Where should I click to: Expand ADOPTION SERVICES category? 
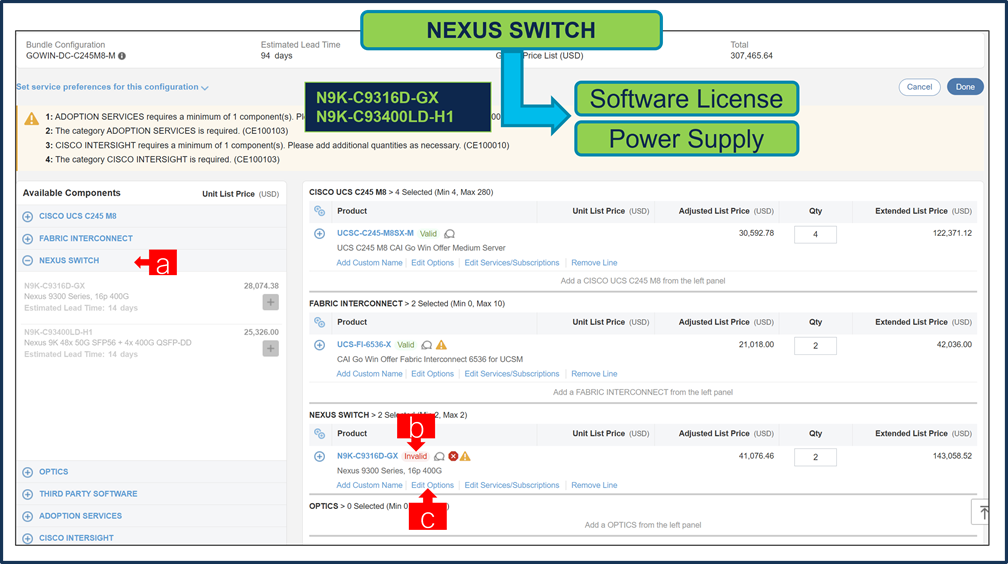tap(28, 516)
